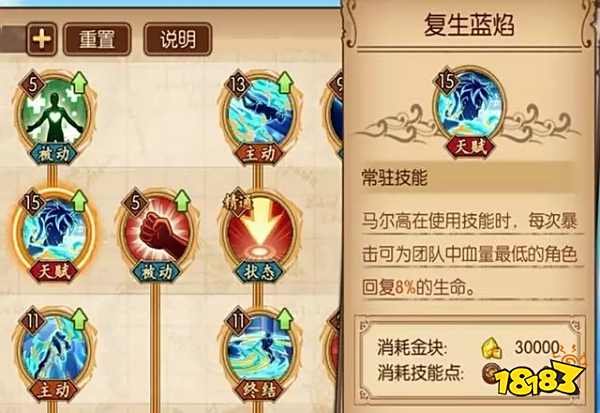The height and width of the screenshot is (413, 600).
Task: Select the level 15 天赋 talent skill icon
Action: click(x=54, y=233)
